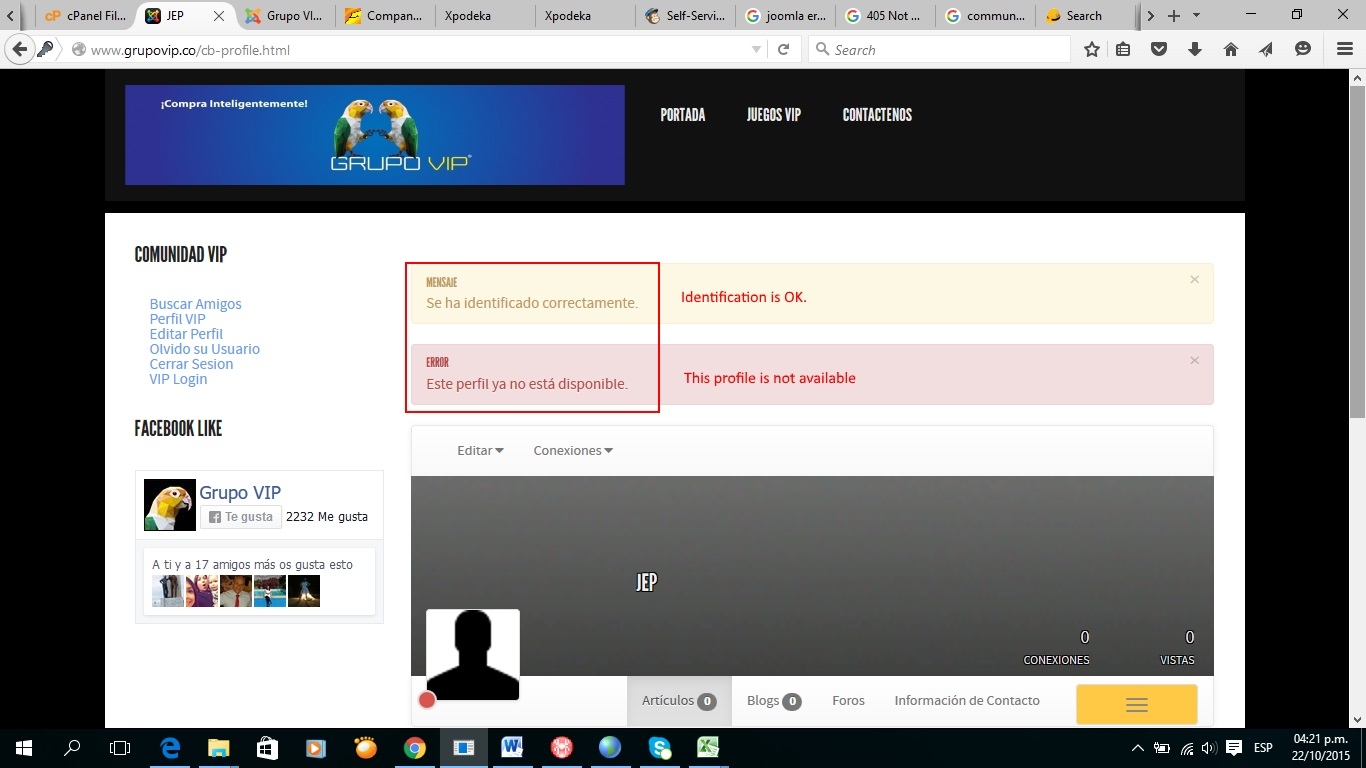1366x768 pixels.
Task: Open Excel from the taskbar
Action: (x=708, y=748)
